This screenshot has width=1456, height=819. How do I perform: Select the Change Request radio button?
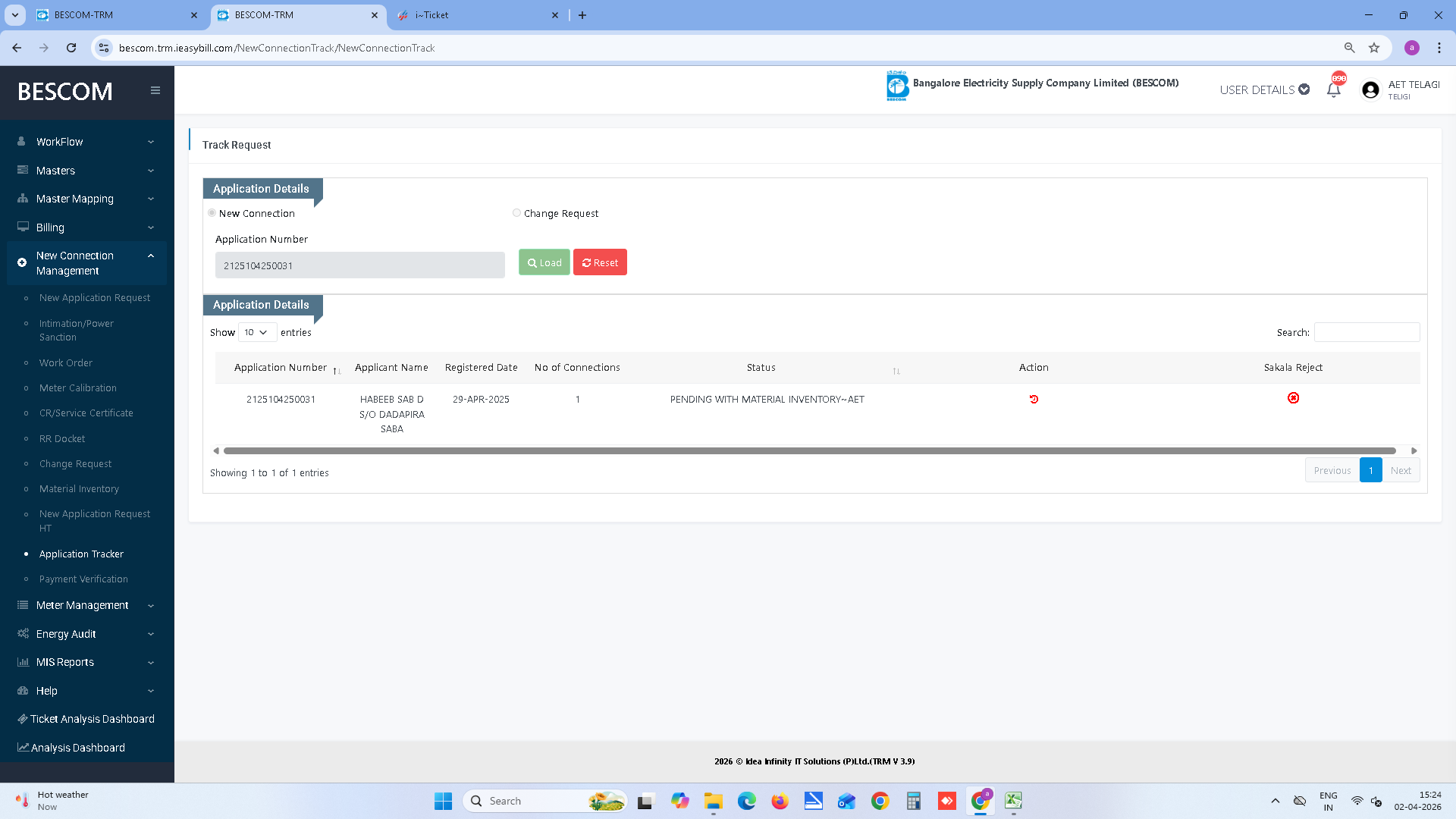click(x=516, y=213)
